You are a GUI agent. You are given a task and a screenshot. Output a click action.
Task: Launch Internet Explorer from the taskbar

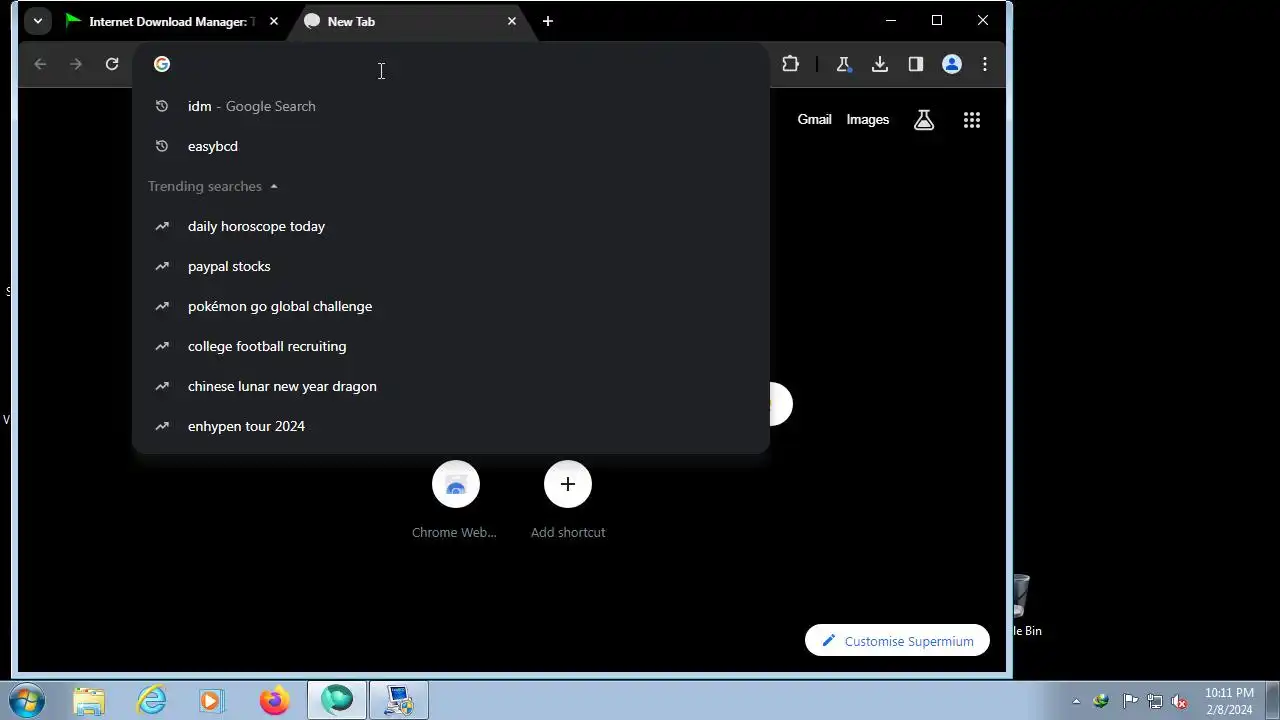[151, 700]
